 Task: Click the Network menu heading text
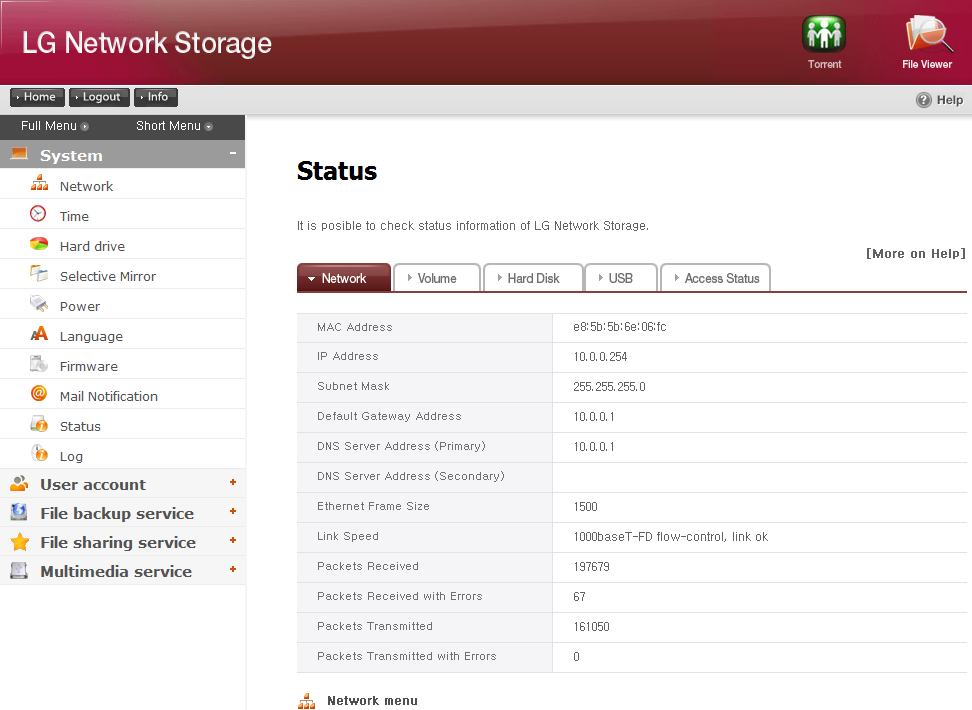[x=373, y=701]
